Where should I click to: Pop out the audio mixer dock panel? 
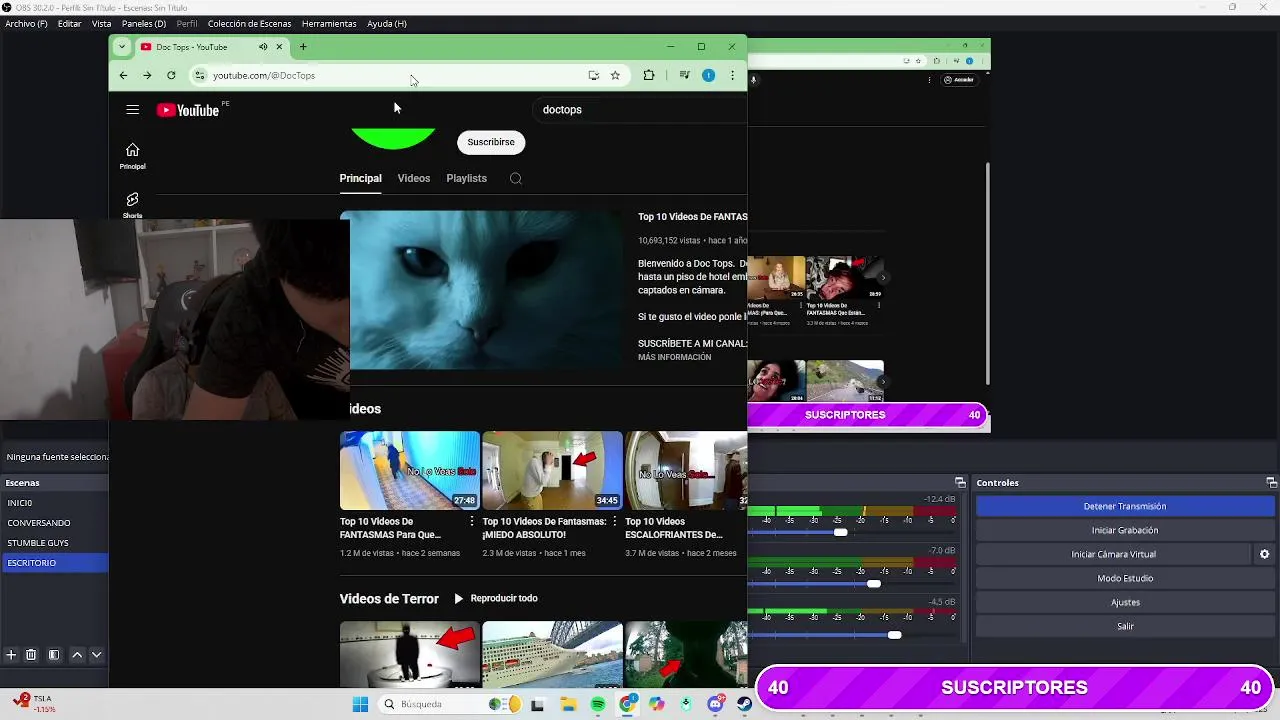coord(960,483)
